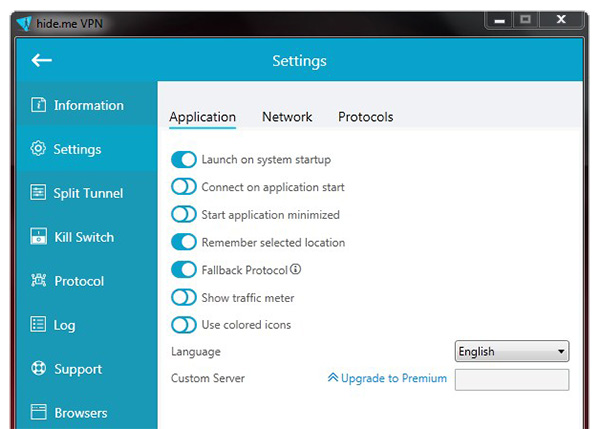Open the Language dropdown set to English
The image size is (600, 429).
click(x=512, y=351)
